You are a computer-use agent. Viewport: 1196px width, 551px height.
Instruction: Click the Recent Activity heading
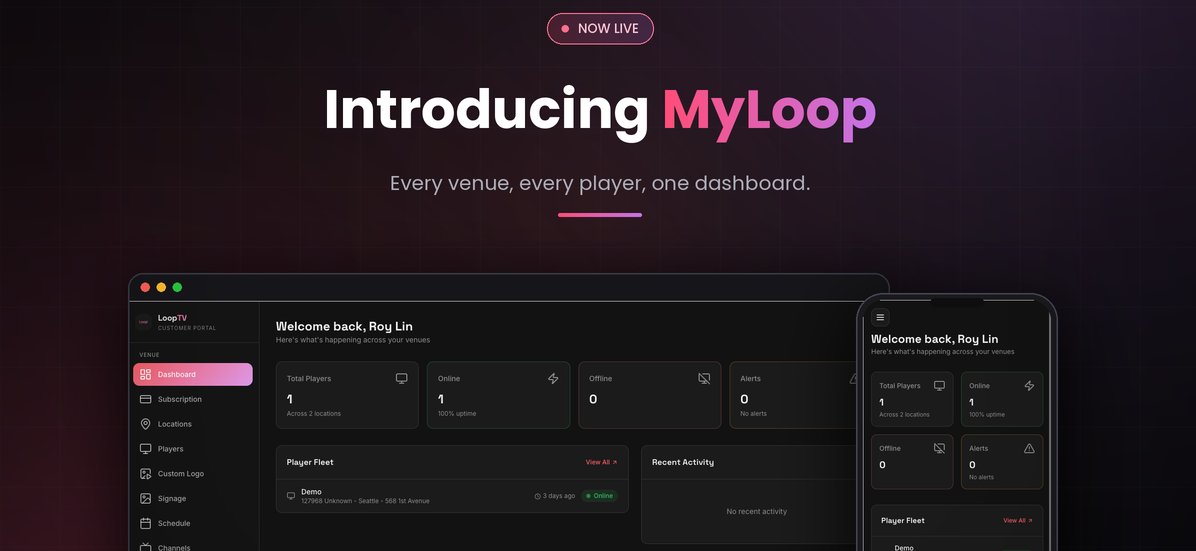(x=683, y=462)
